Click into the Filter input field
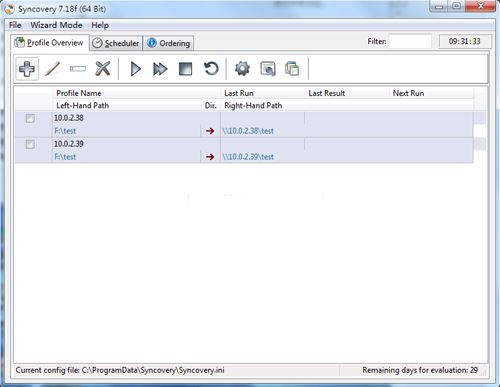This screenshot has width=500, height=387. (410, 42)
